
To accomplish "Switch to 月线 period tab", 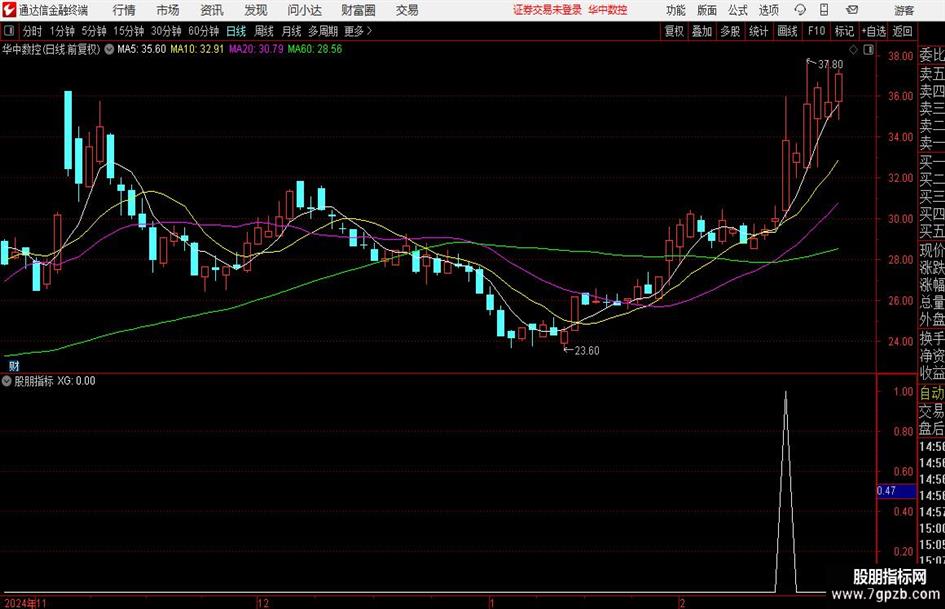I will (292, 31).
